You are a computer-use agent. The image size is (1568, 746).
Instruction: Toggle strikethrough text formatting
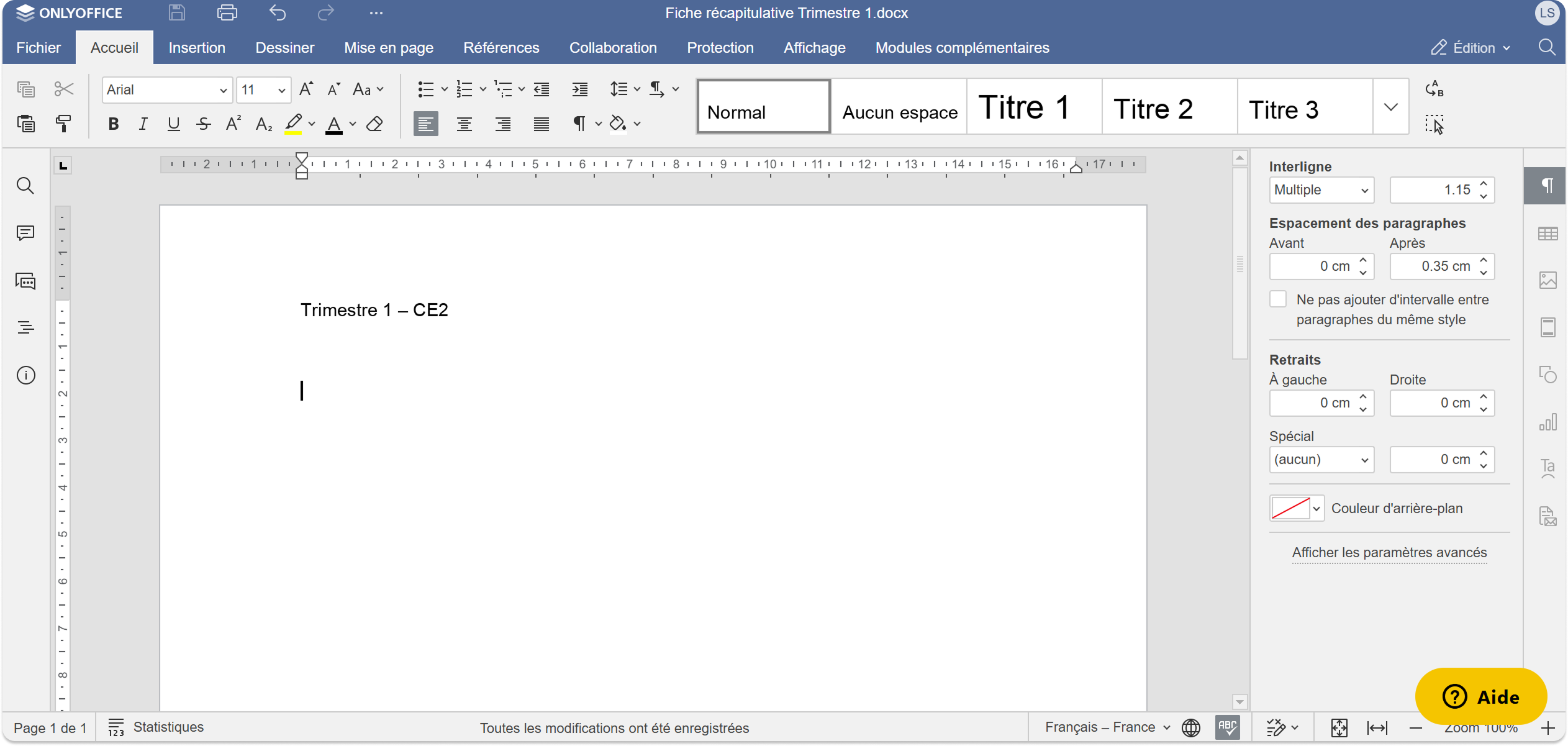pyautogui.click(x=203, y=124)
